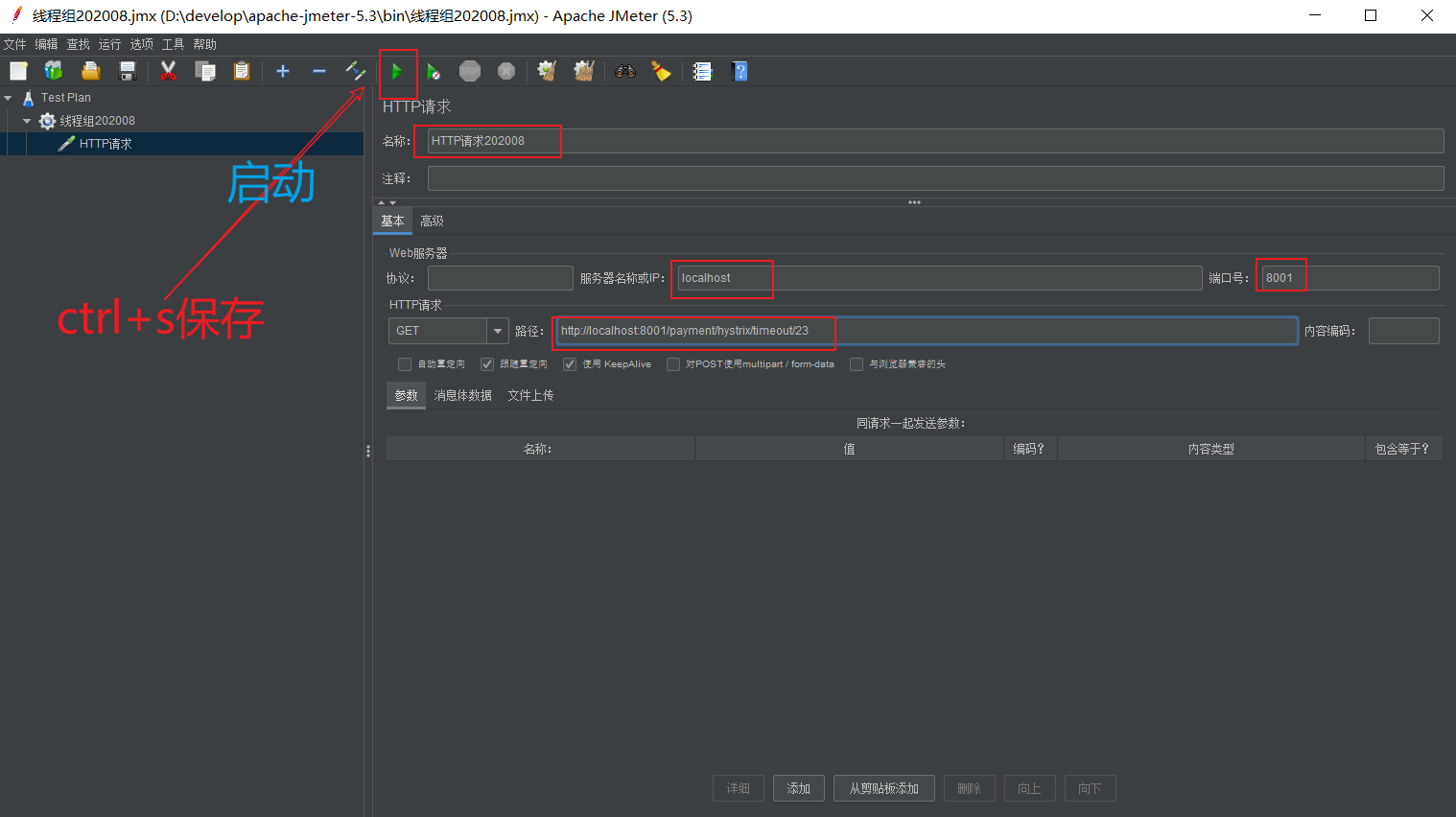This screenshot has height=817, width=1456.
Task: Open Help with the question mark icon
Action: tap(740, 71)
